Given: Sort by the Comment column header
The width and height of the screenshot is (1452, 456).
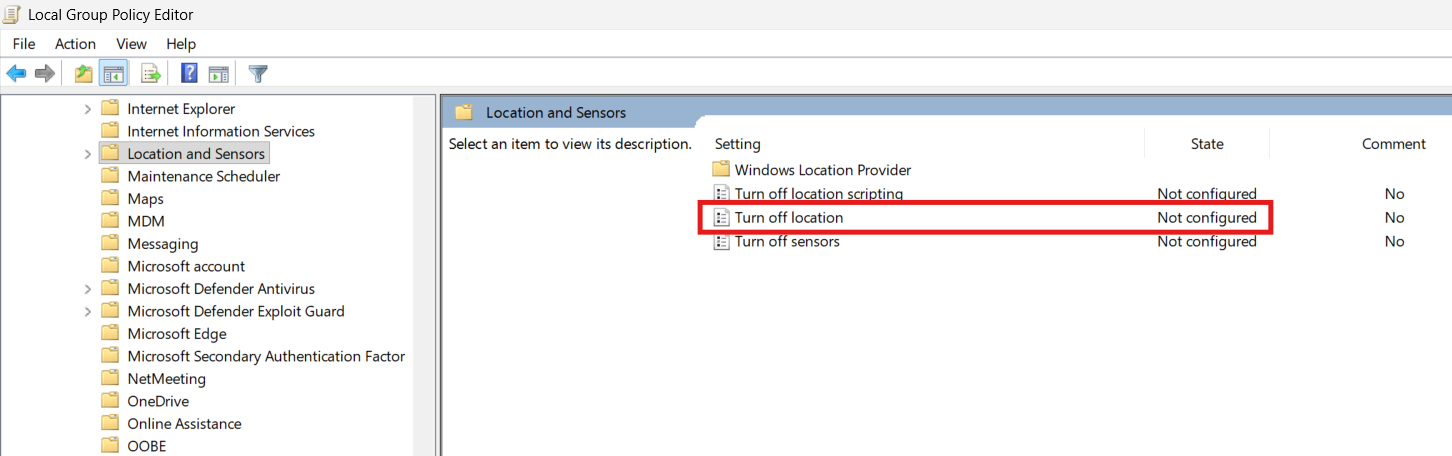Looking at the screenshot, I should [x=1394, y=144].
